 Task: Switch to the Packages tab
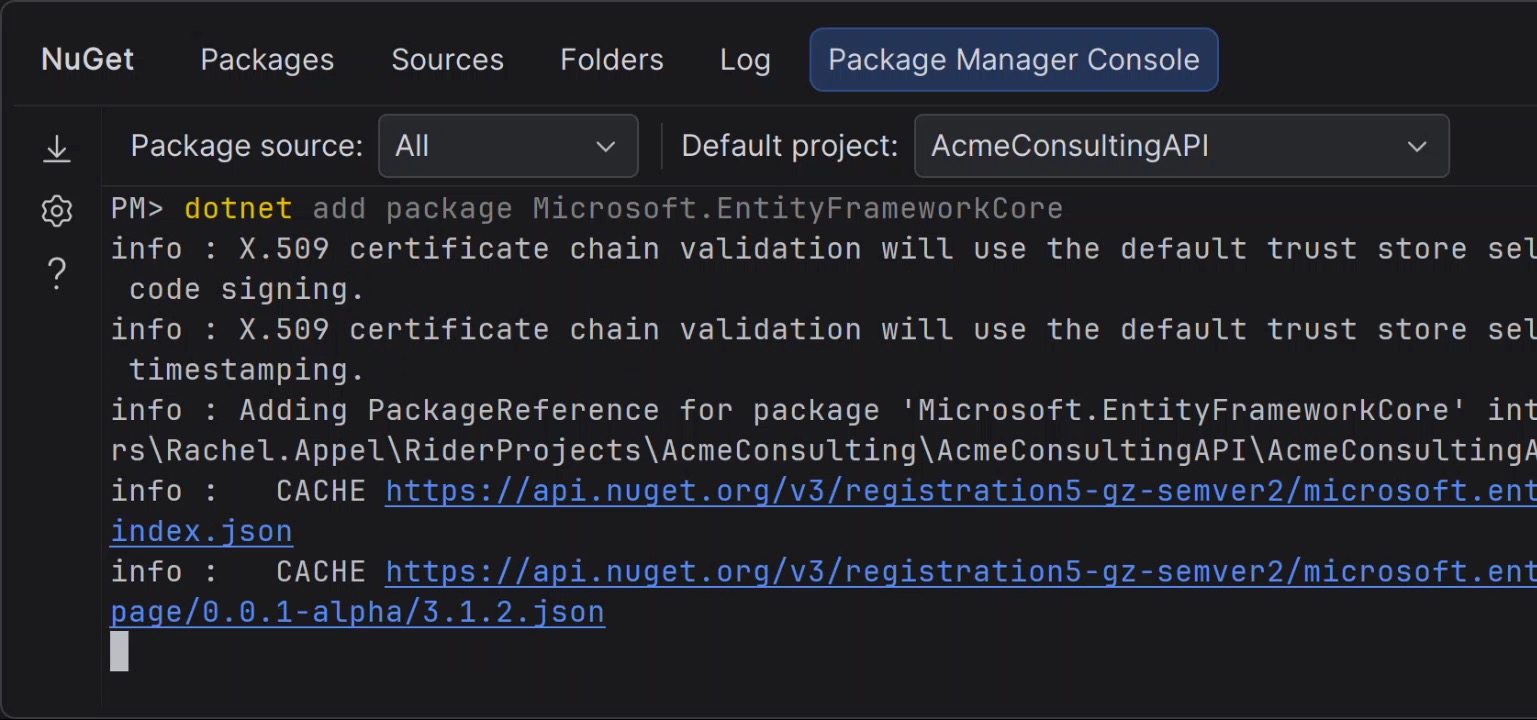pos(267,60)
